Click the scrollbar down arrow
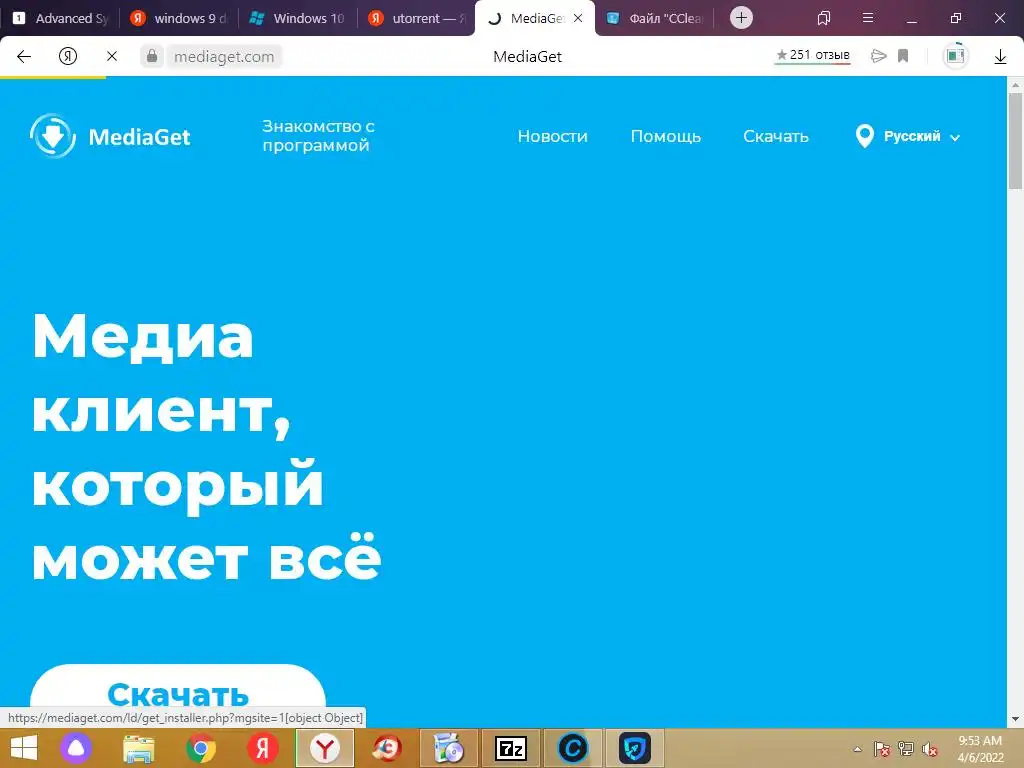1024x768 pixels. [1015, 719]
